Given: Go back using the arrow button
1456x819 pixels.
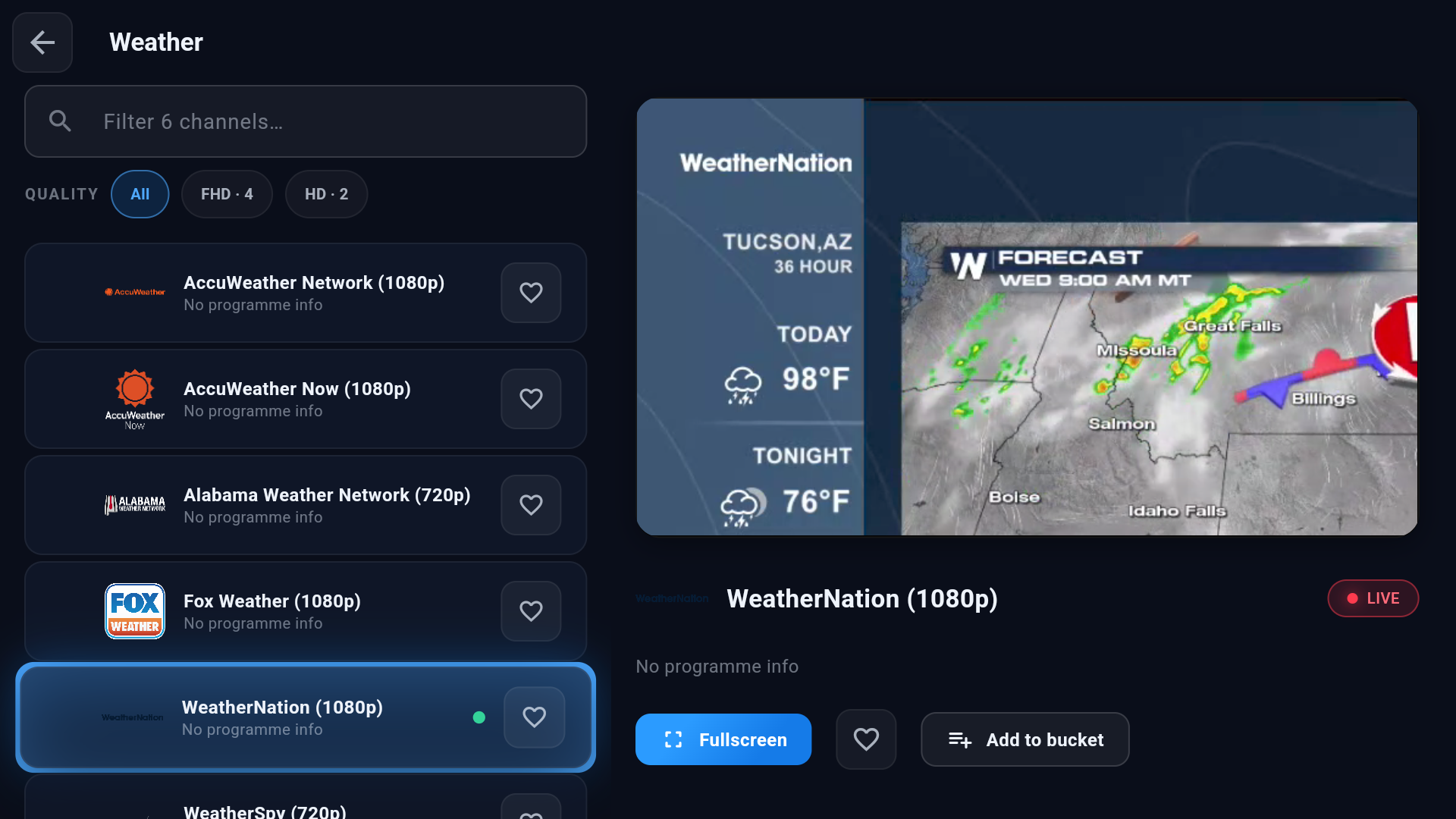Looking at the screenshot, I should pyautogui.click(x=42, y=42).
